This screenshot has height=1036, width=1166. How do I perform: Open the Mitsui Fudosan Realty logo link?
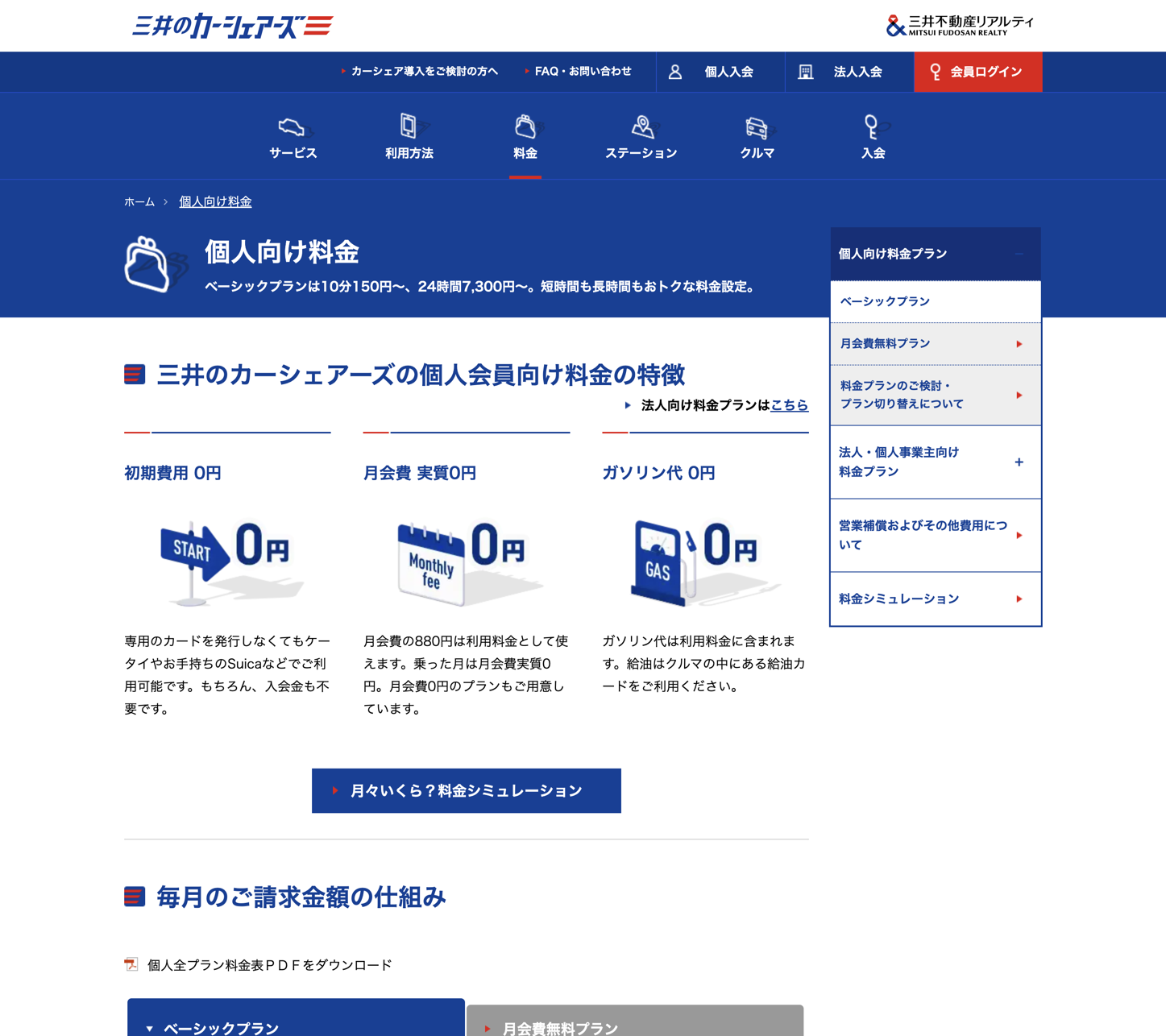[x=960, y=26]
